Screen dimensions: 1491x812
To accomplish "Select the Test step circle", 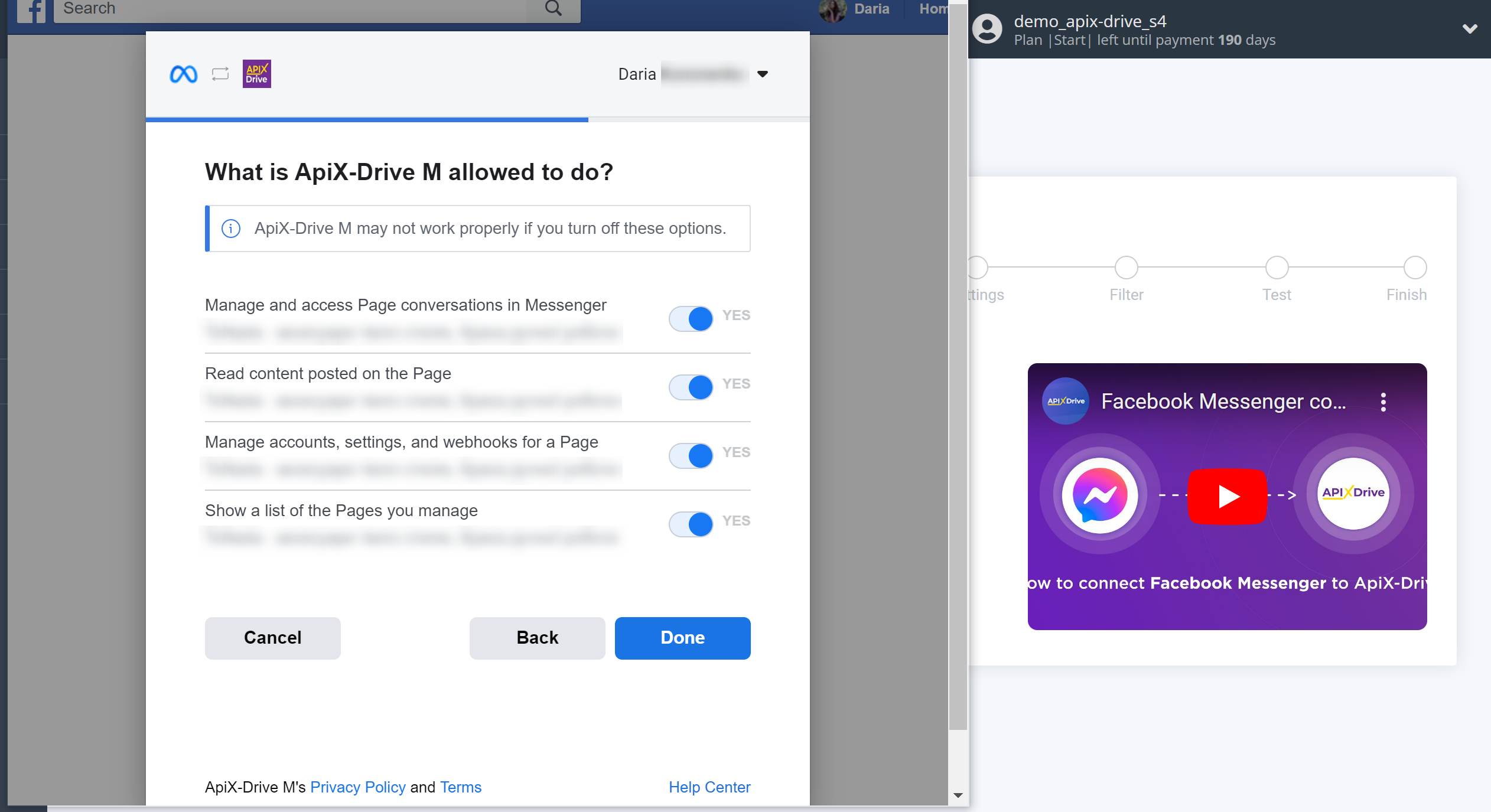I will [x=1277, y=268].
